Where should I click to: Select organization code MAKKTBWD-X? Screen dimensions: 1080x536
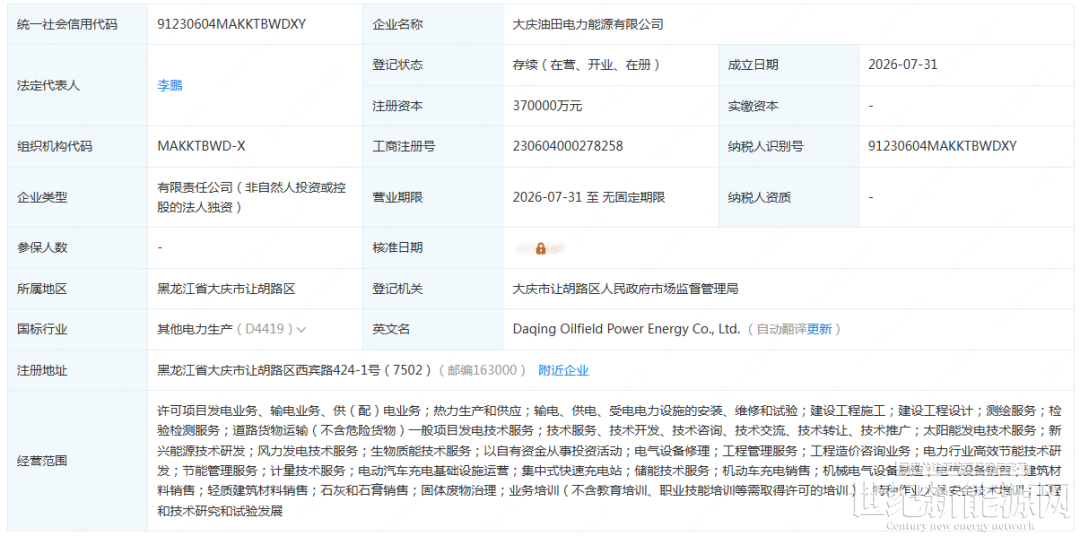tap(202, 146)
